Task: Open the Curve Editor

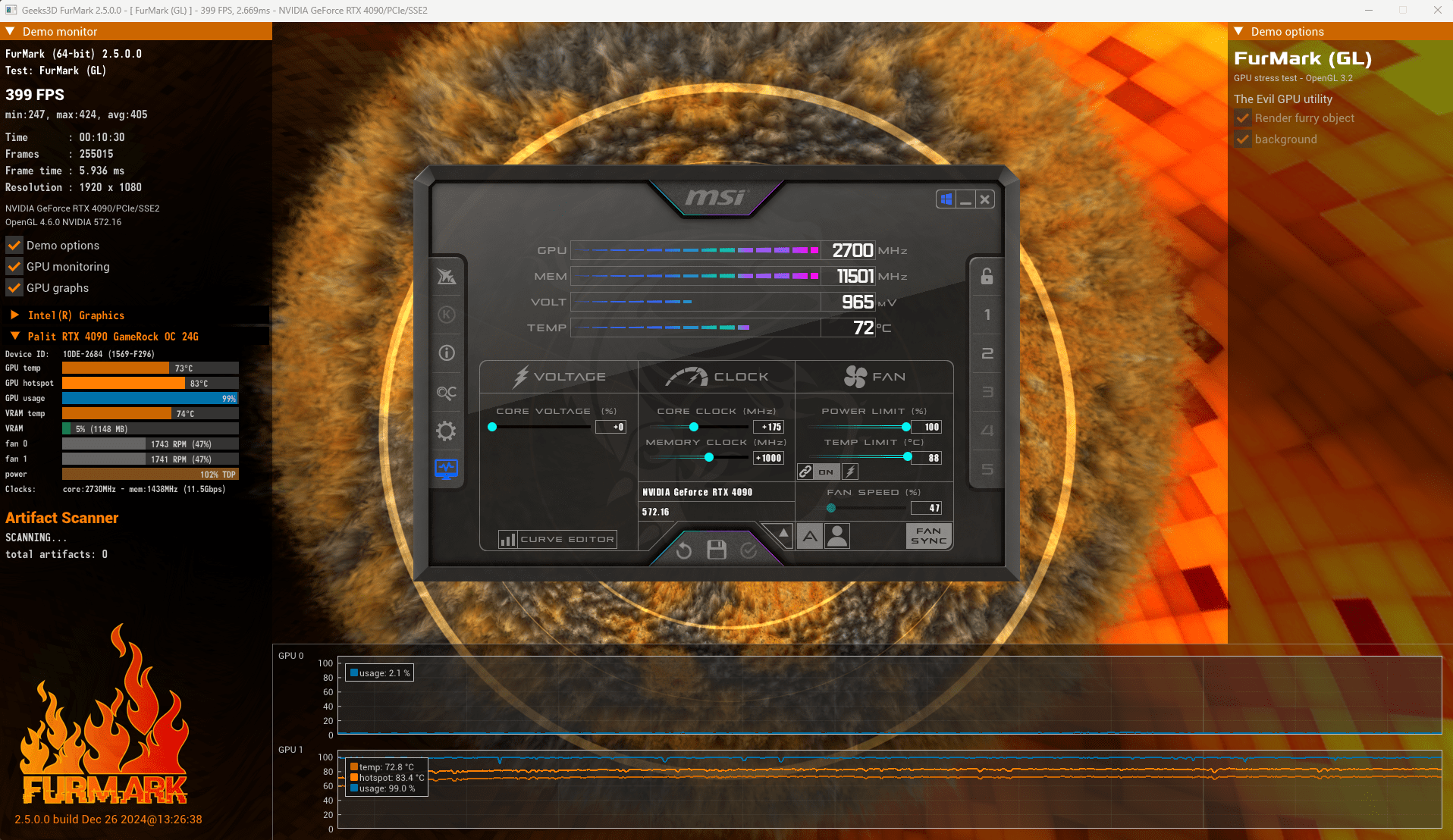Action: point(567,539)
